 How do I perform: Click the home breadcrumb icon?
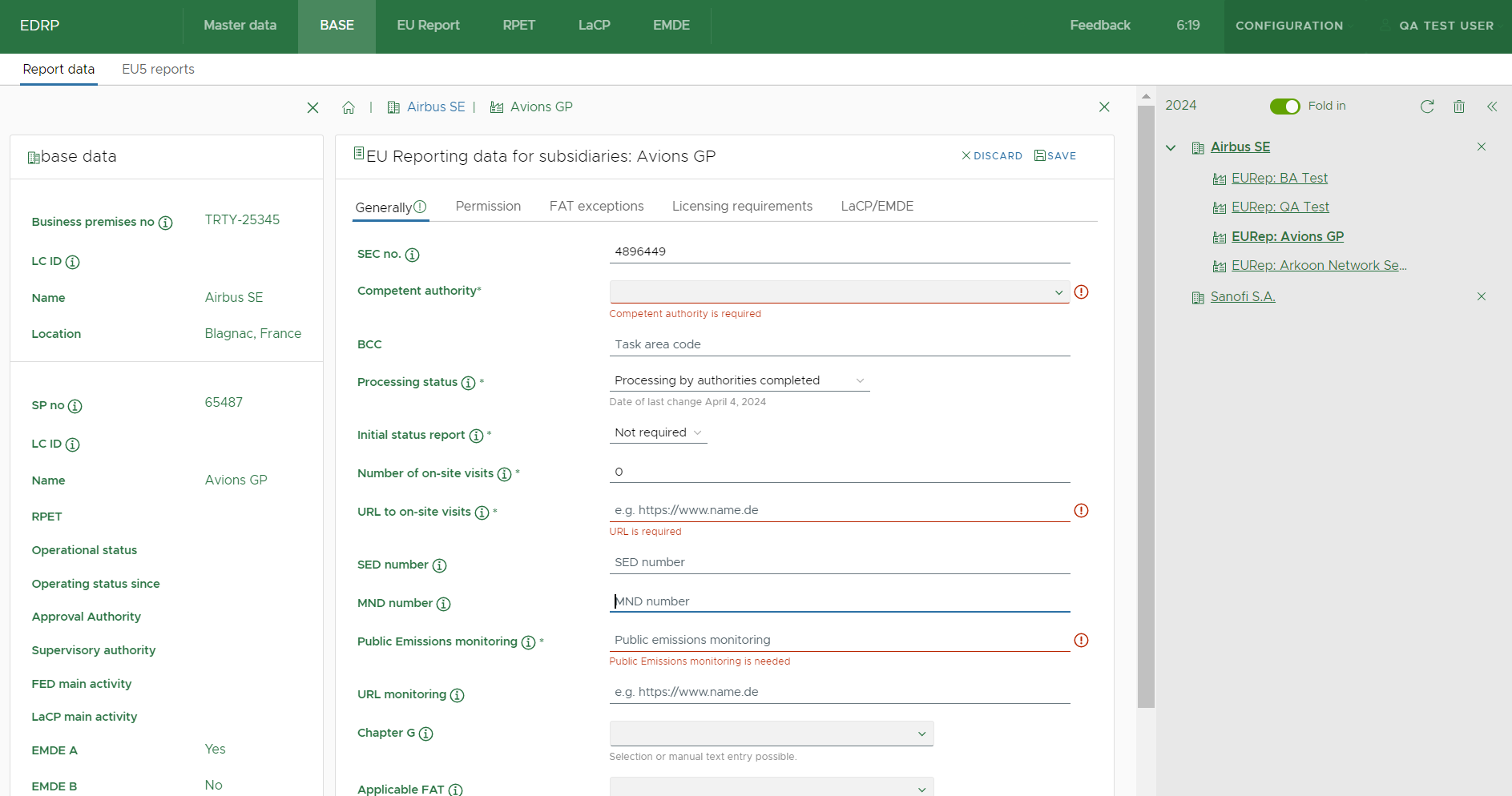pos(349,107)
